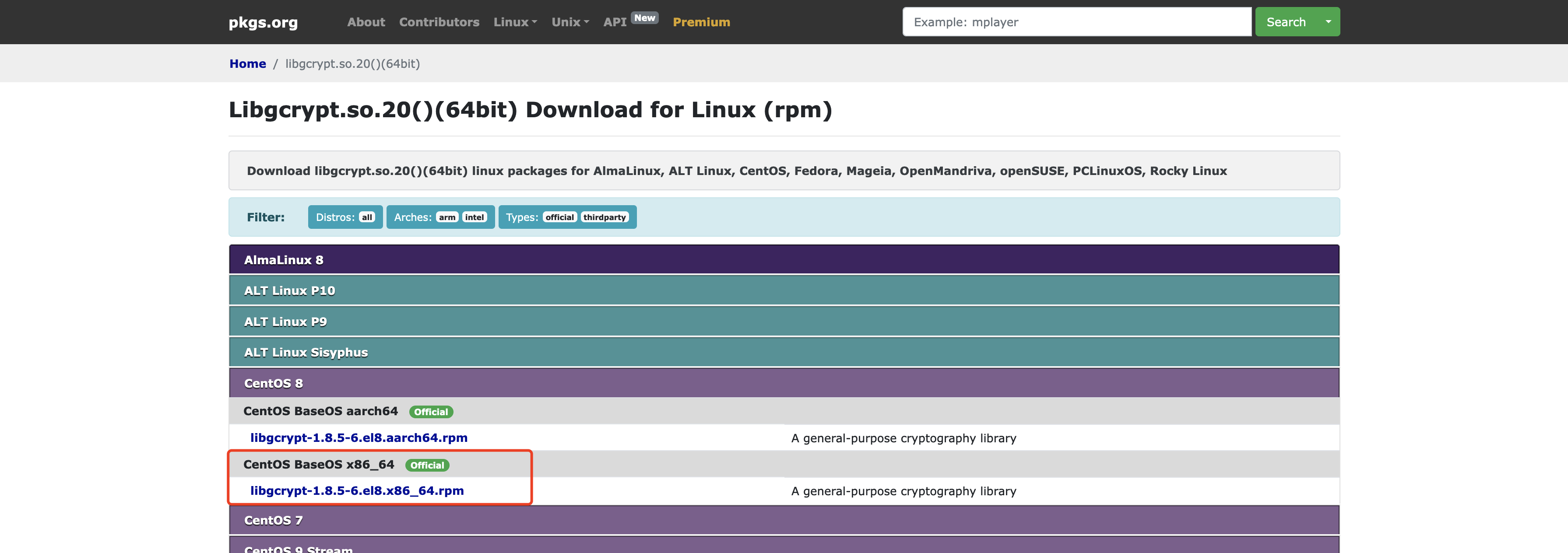
Task: Open the Premium link
Action: pyautogui.click(x=701, y=22)
